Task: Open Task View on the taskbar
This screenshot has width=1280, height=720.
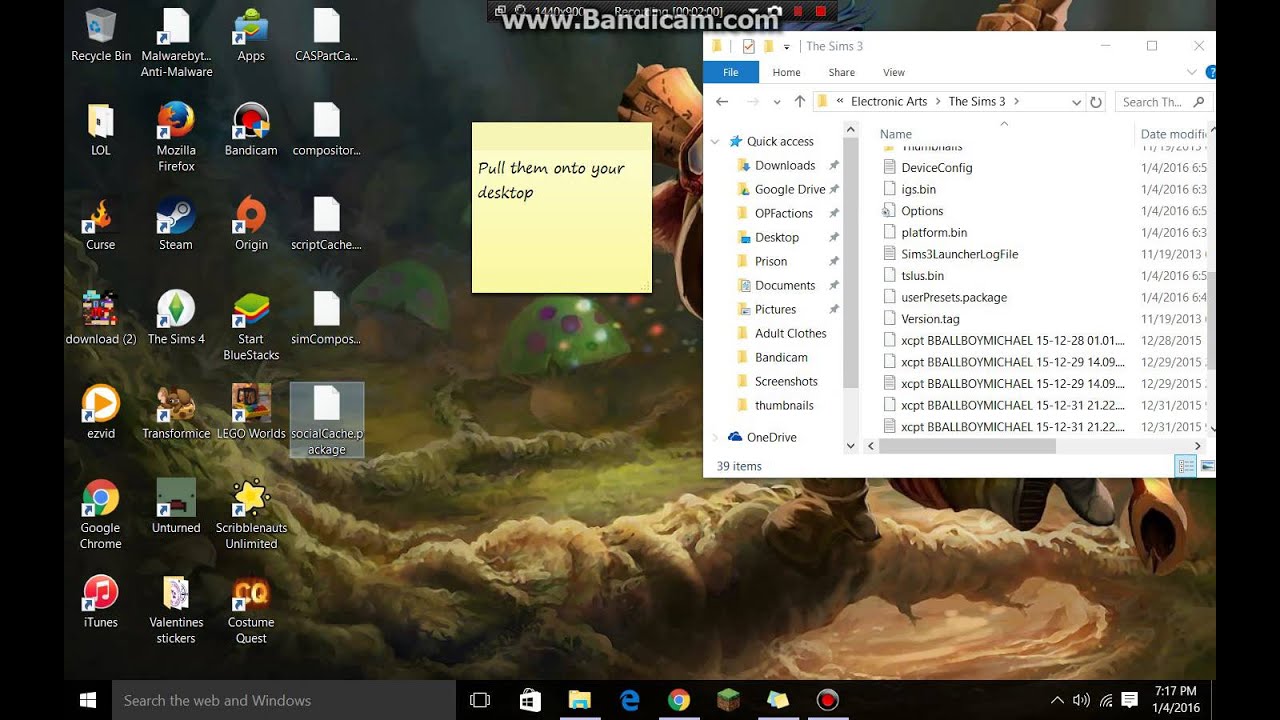Action: click(480, 700)
